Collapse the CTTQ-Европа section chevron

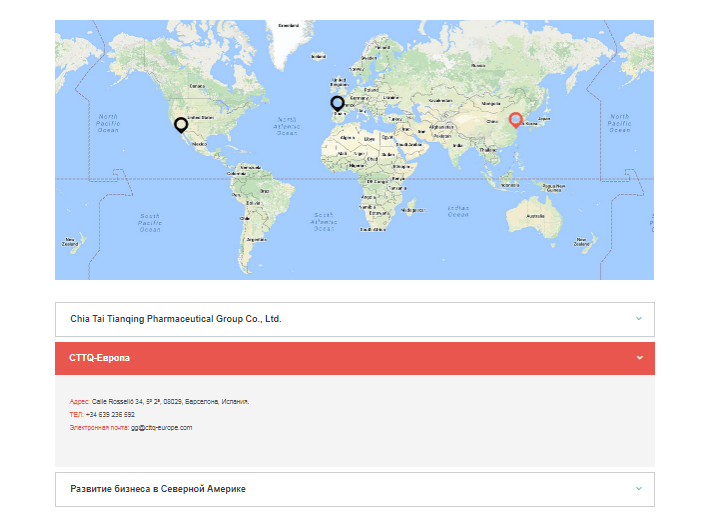point(639,358)
